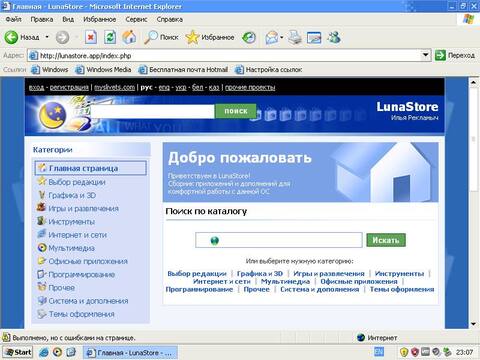This screenshot has width=480, height=360.
Task: Click Темы оформления sidebar icon
Action: click(x=42, y=313)
